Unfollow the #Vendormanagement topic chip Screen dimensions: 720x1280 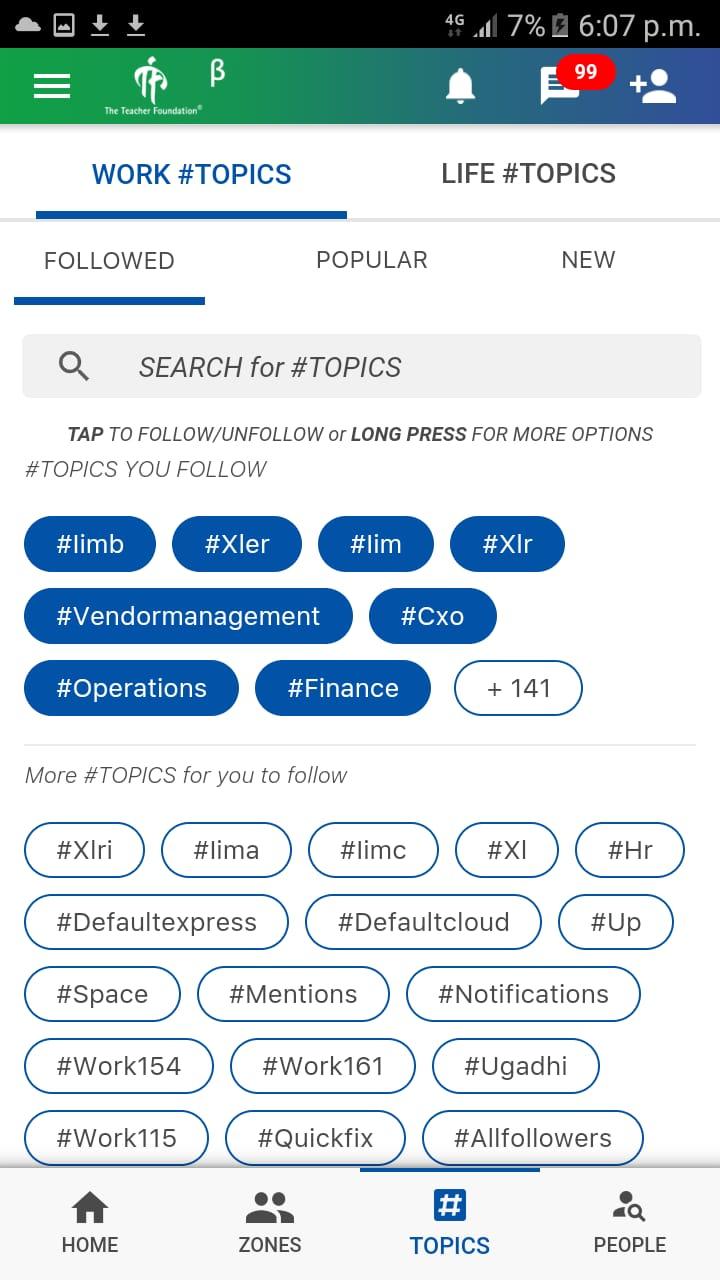click(x=188, y=616)
